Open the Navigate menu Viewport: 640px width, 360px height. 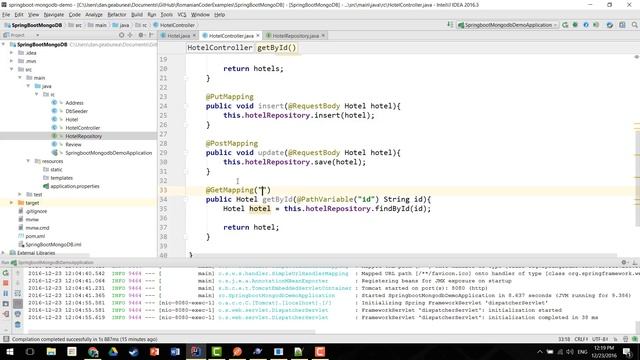pyautogui.click(x=53, y=15)
